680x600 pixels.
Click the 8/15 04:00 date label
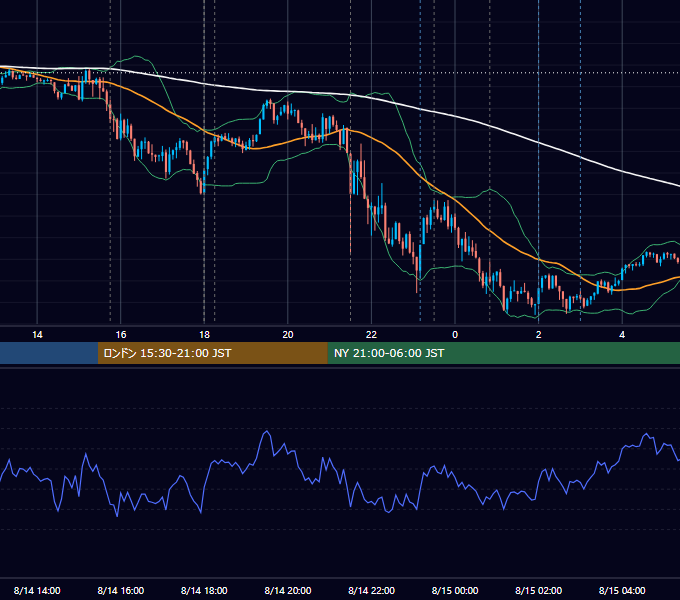(x=622, y=590)
